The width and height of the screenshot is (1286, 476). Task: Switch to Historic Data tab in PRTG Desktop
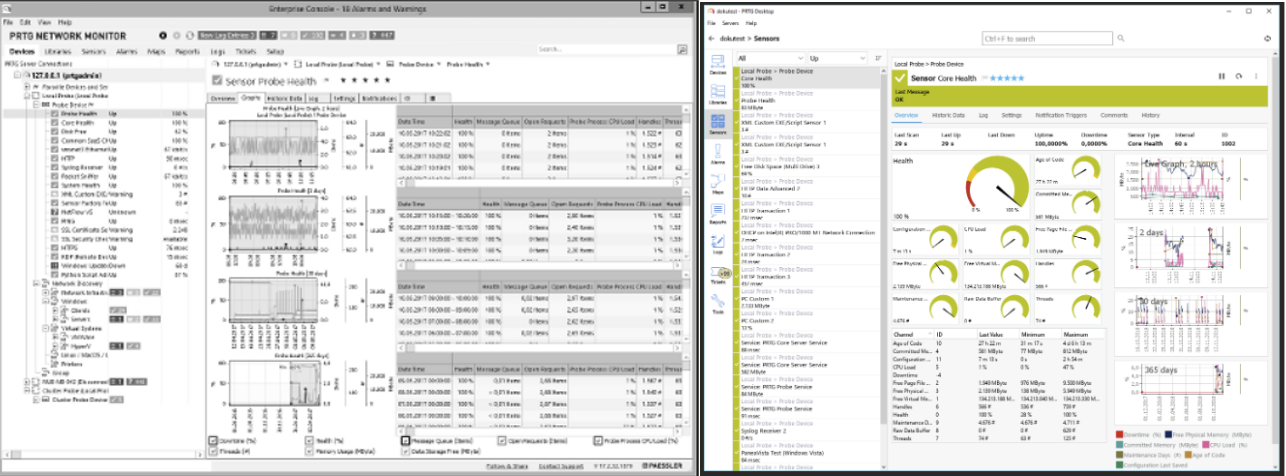point(948,115)
